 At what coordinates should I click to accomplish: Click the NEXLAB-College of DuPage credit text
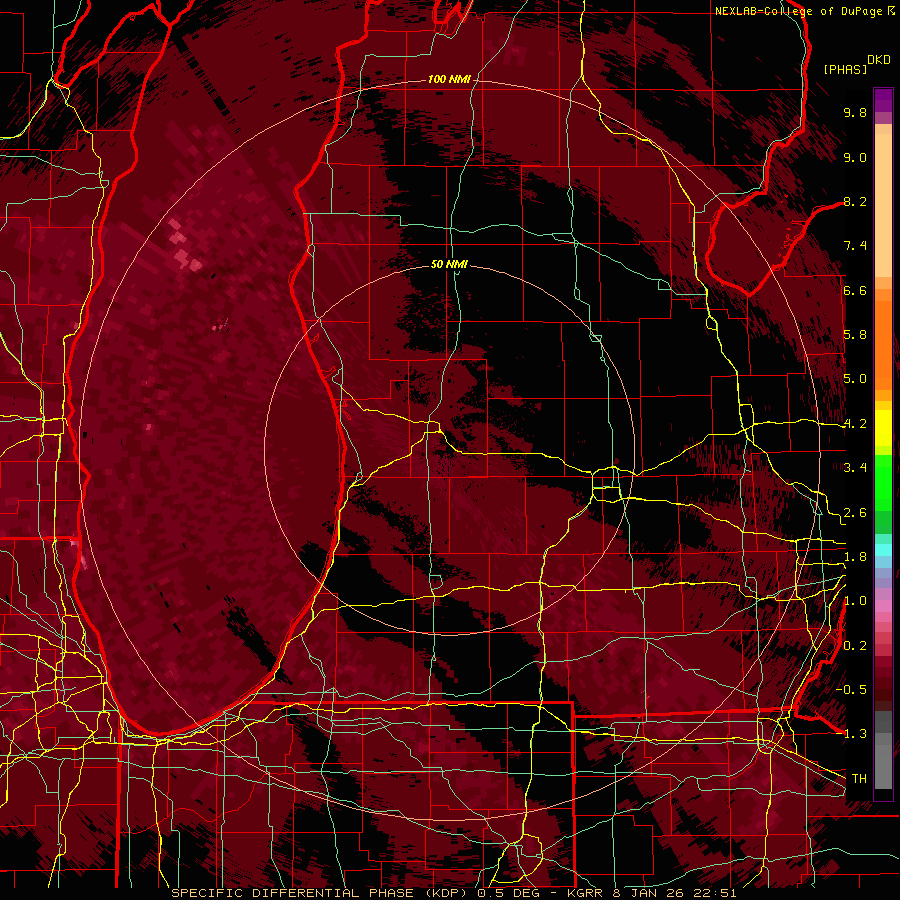pyautogui.click(x=800, y=11)
